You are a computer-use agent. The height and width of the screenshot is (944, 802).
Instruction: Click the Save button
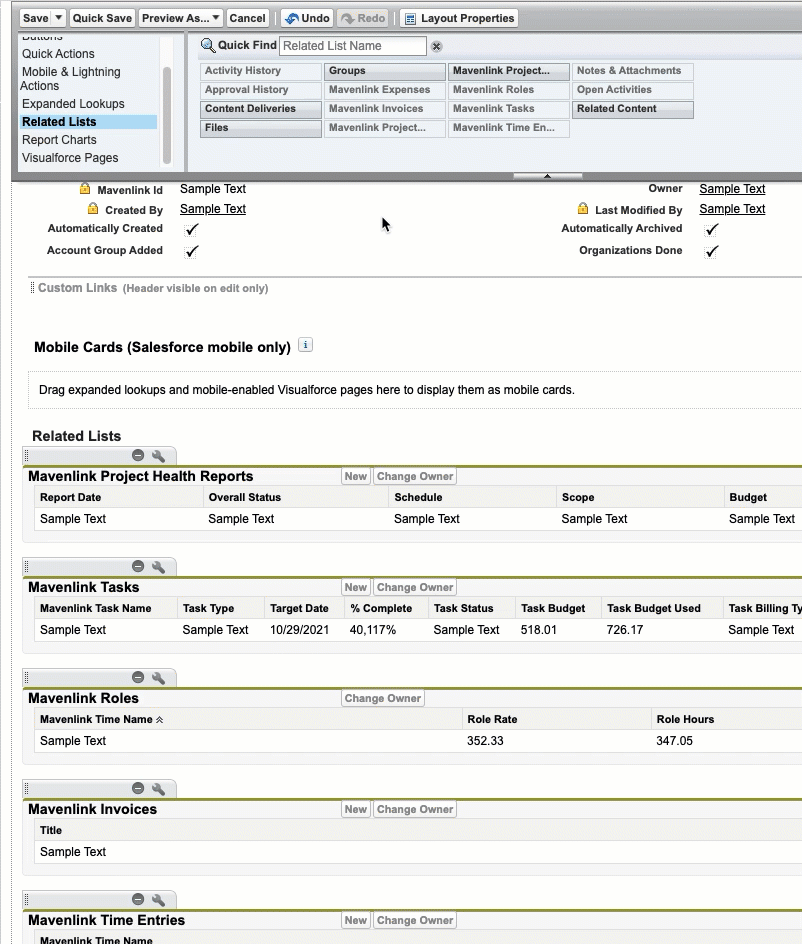36,18
